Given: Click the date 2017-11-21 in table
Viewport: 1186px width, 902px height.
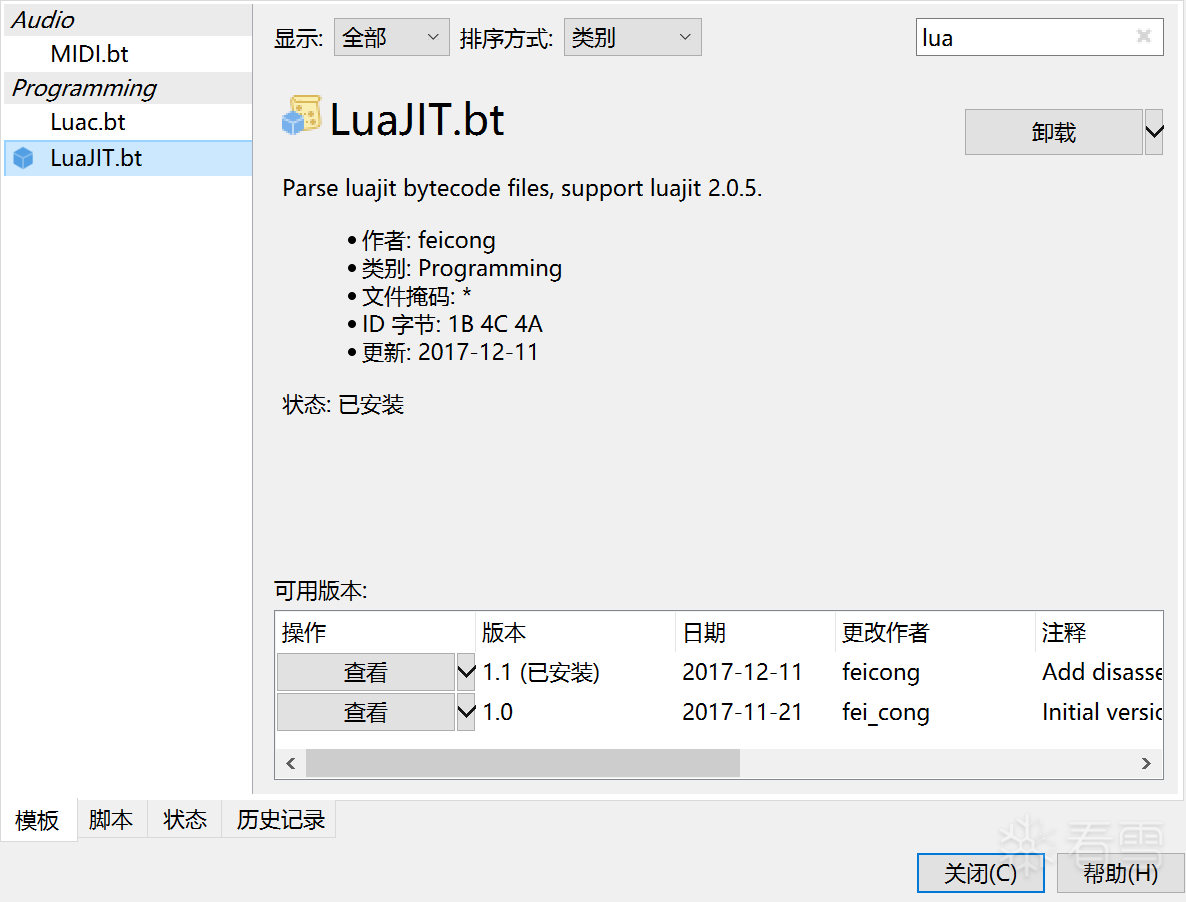Looking at the screenshot, I should pos(742,711).
